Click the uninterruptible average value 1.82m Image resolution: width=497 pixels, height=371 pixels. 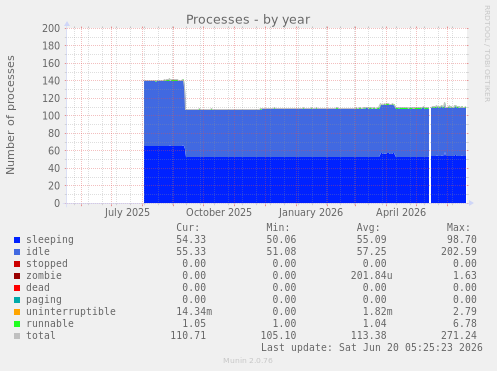[x=378, y=311]
